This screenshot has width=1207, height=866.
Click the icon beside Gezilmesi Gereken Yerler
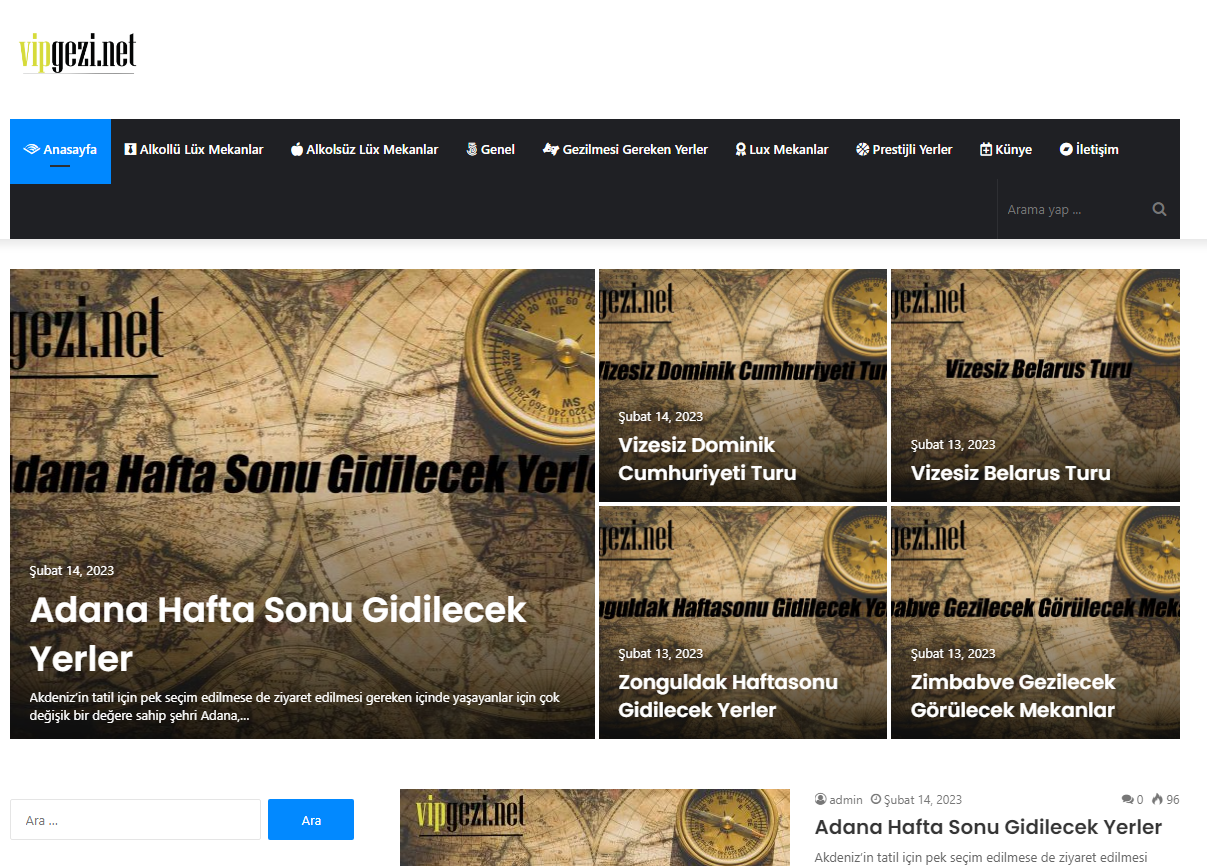(x=550, y=150)
